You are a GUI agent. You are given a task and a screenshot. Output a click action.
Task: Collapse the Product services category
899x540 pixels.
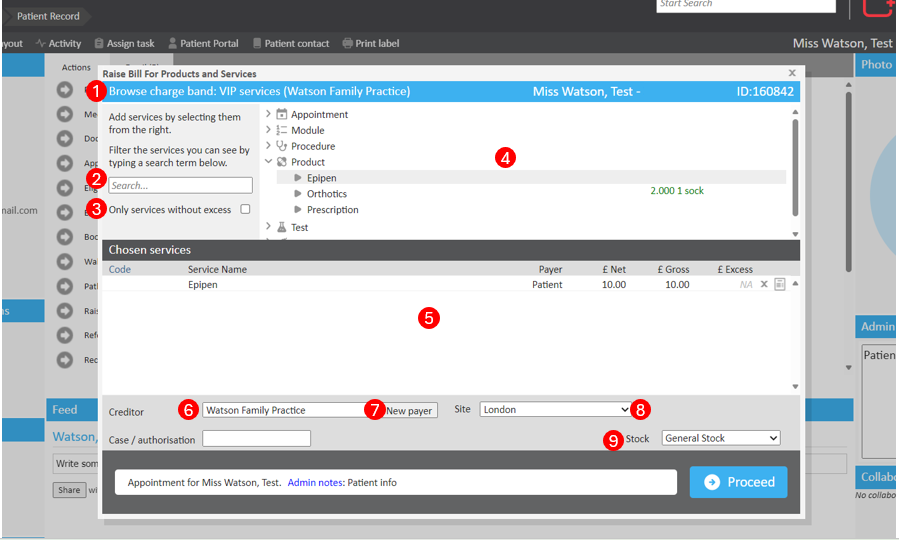(x=268, y=162)
